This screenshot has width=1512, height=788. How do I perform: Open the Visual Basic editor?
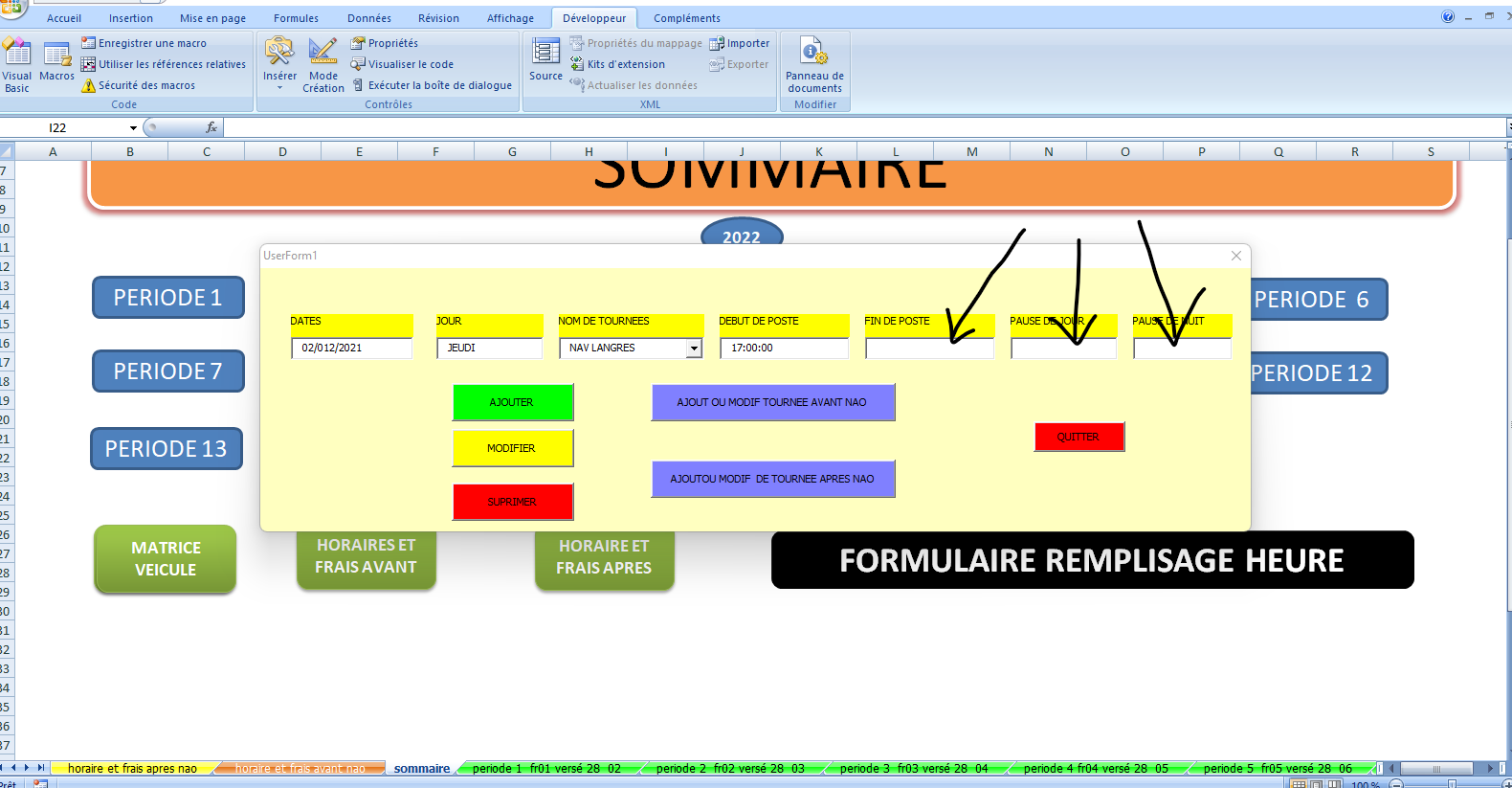tap(17, 65)
